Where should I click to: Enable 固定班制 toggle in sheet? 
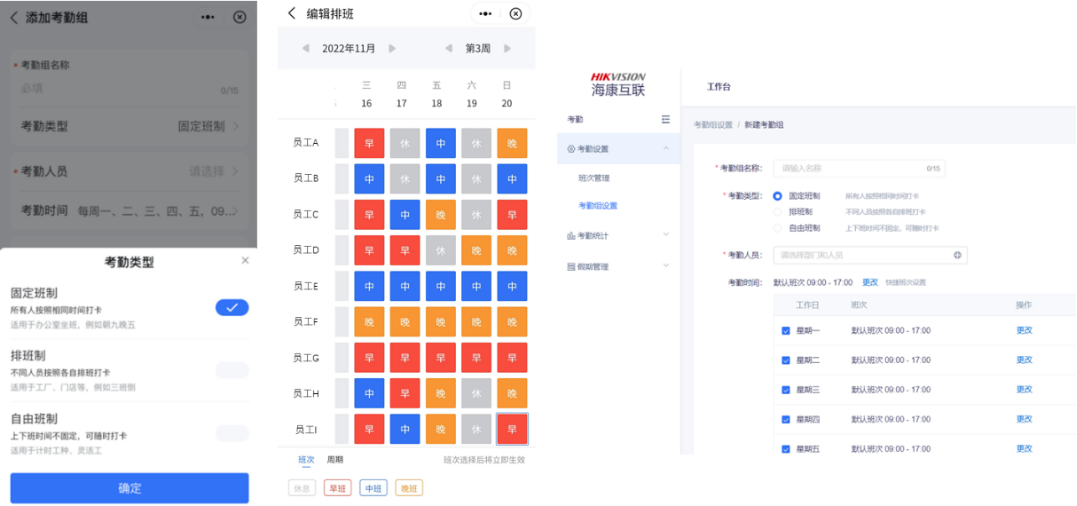pyautogui.click(x=232, y=308)
